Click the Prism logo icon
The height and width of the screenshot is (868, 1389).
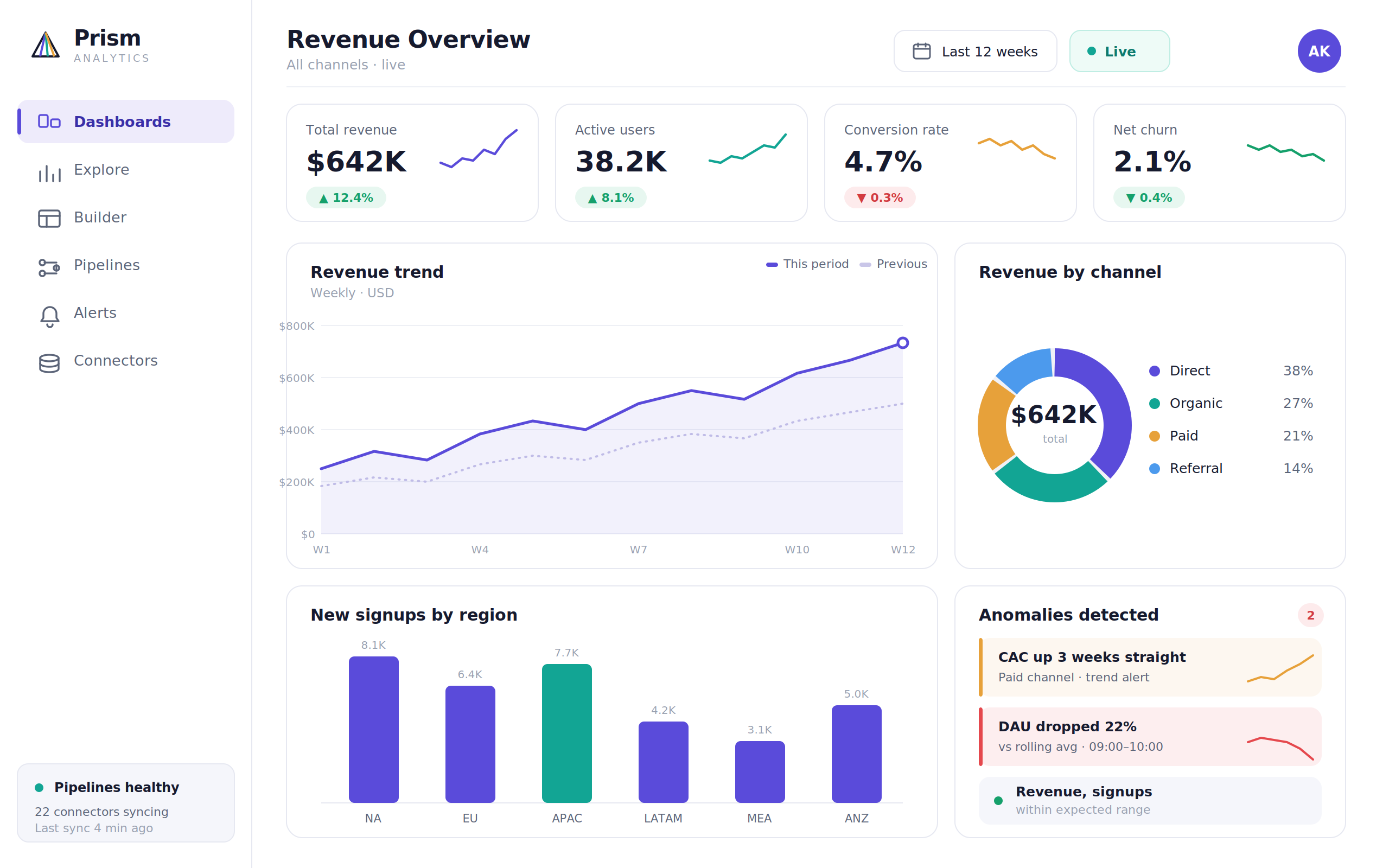(x=46, y=45)
